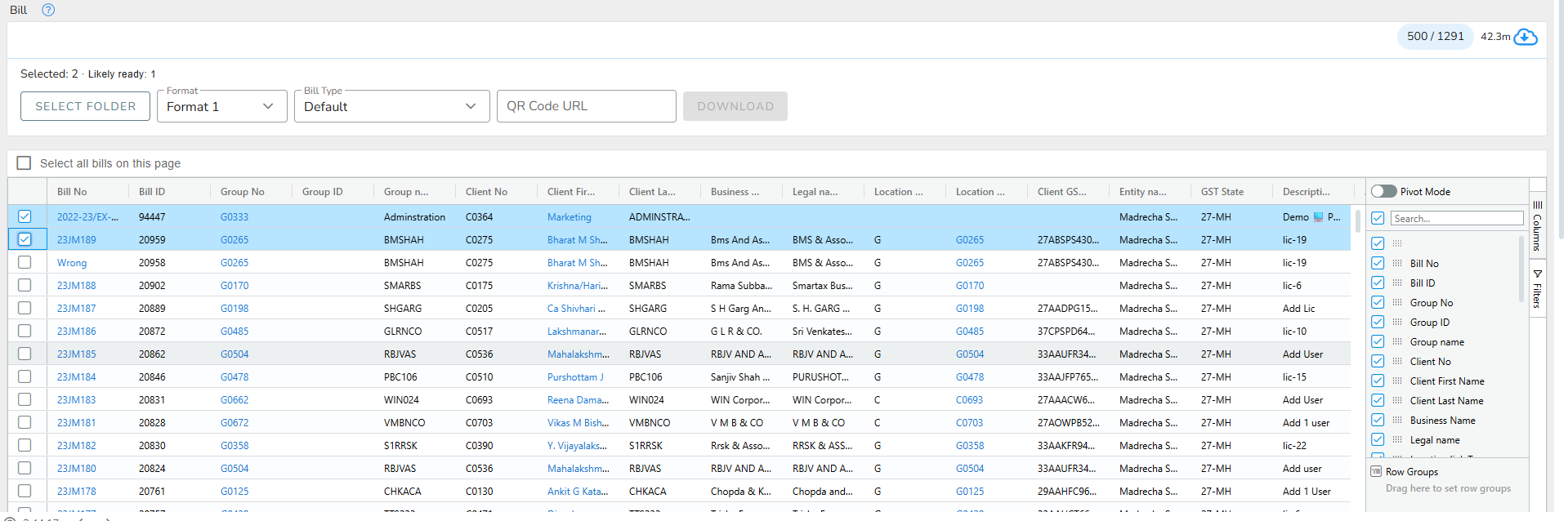Click the SELECT FOLDER button
This screenshot has width=1568, height=521.
pos(85,106)
